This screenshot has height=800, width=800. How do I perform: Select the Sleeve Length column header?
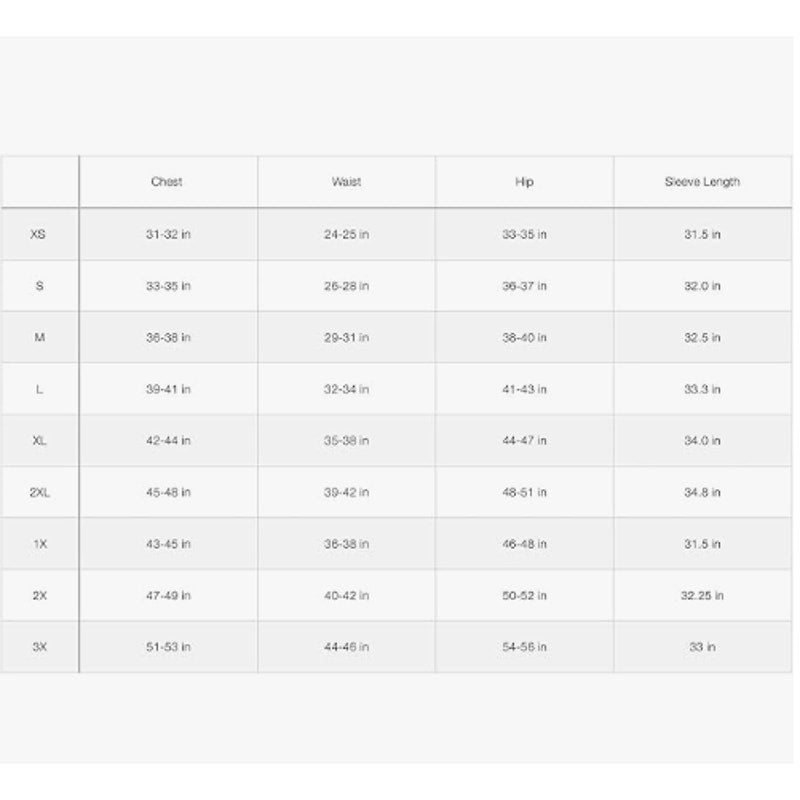(x=703, y=182)
